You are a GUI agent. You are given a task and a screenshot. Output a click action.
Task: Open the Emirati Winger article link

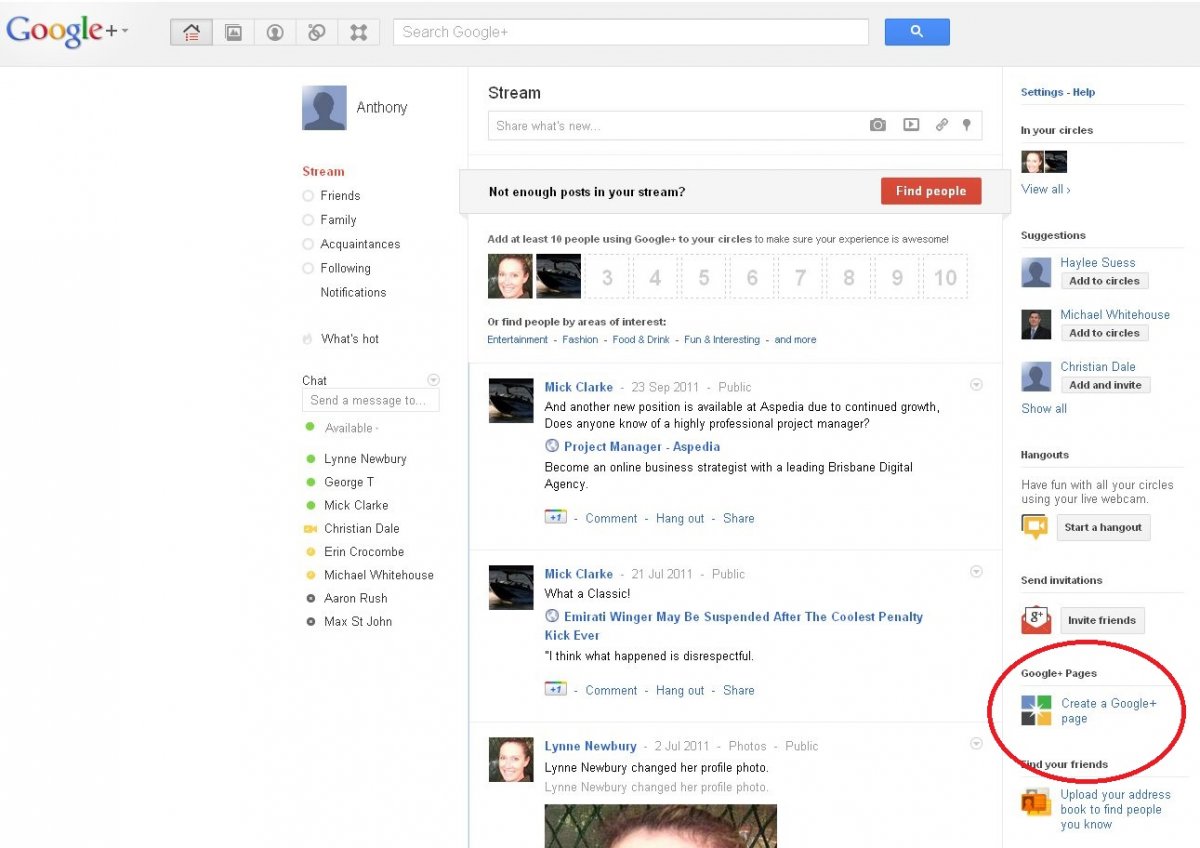click(734, 626)
